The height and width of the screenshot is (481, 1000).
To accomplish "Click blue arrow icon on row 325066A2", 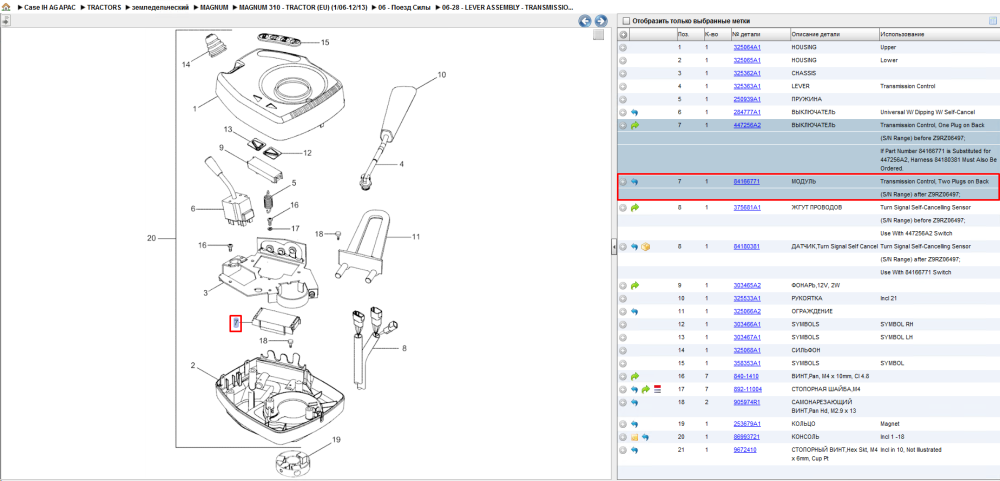I will 635,311.
